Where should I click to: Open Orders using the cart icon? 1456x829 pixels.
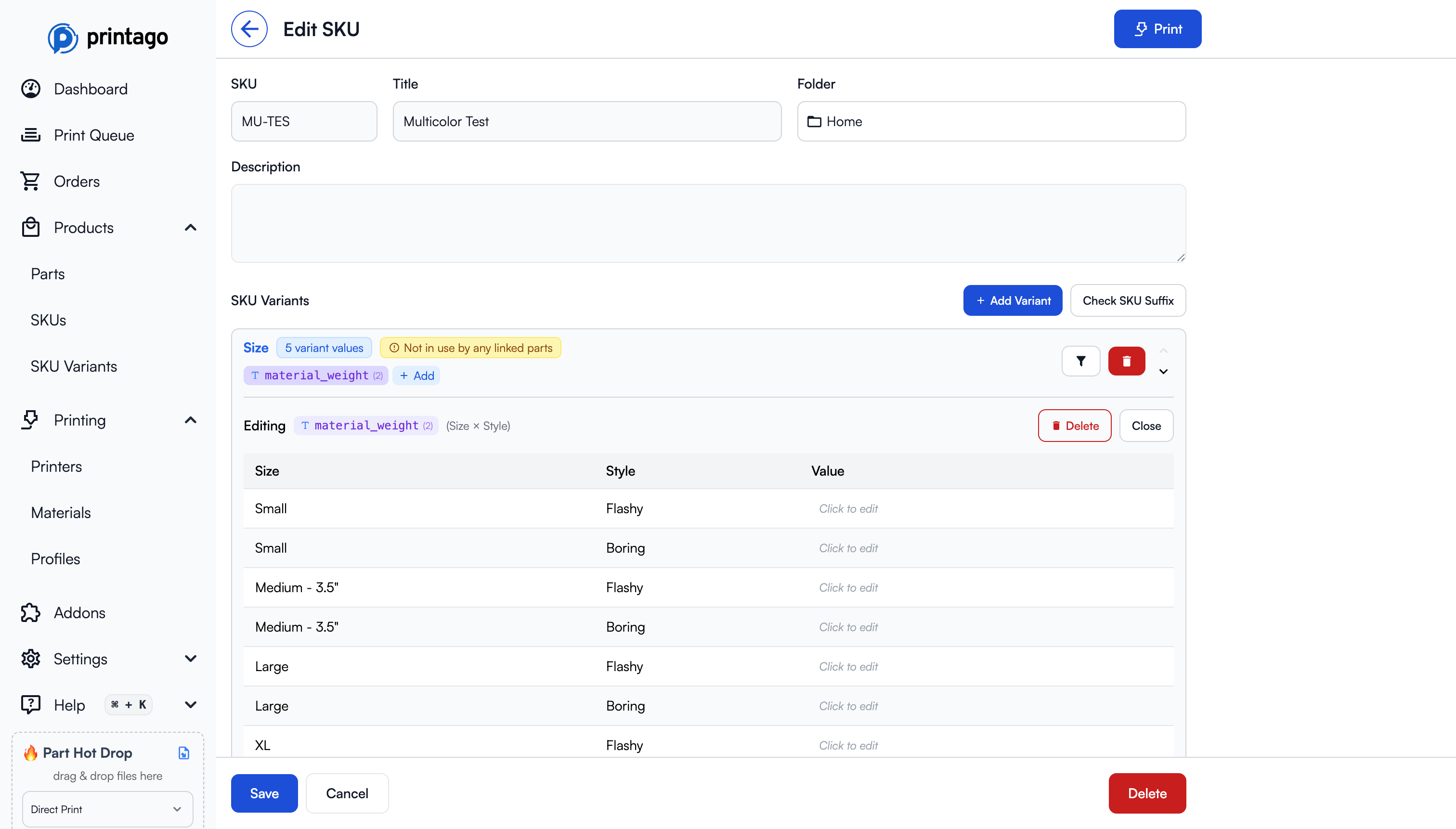point(31,181)
